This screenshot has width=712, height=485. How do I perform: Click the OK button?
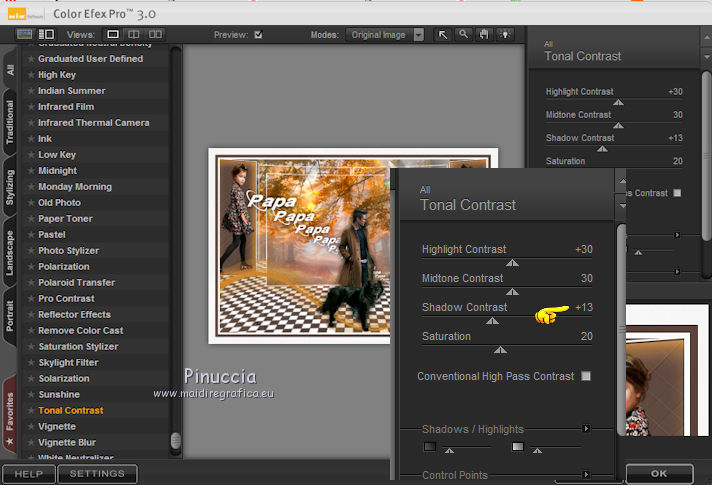click(659, 473)
